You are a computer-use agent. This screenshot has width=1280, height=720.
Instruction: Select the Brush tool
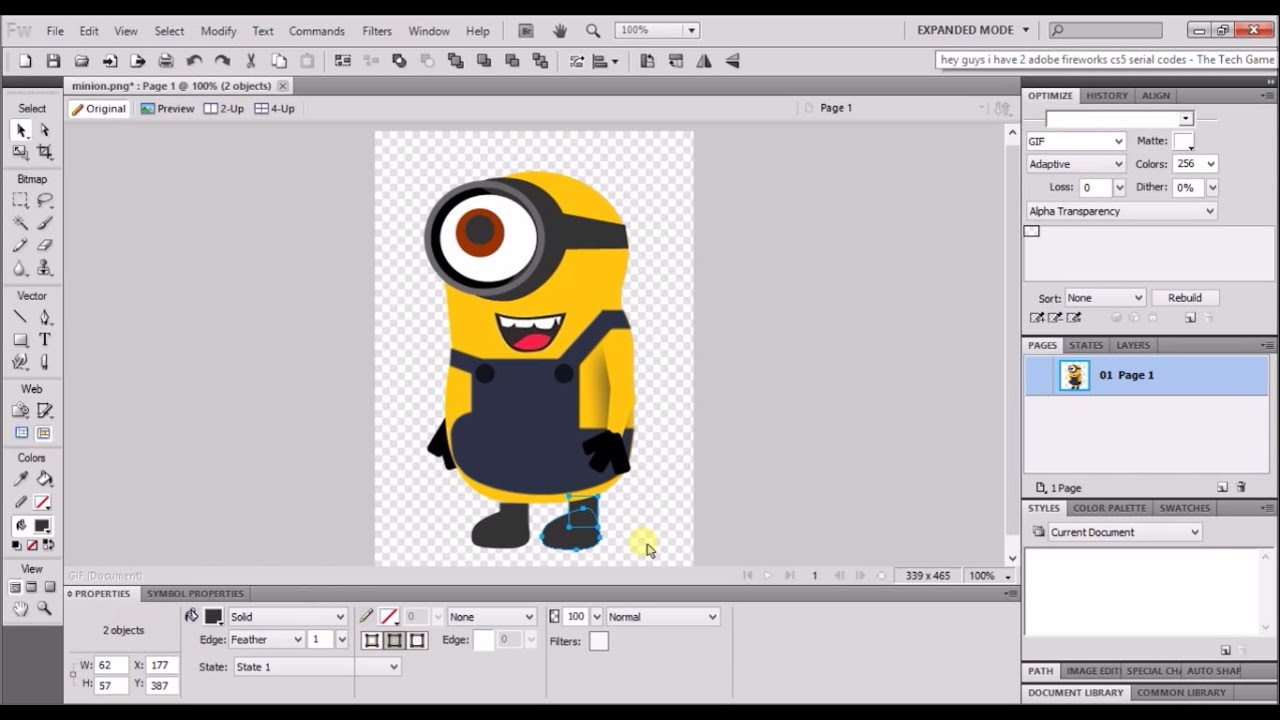(x=44, y=223)
